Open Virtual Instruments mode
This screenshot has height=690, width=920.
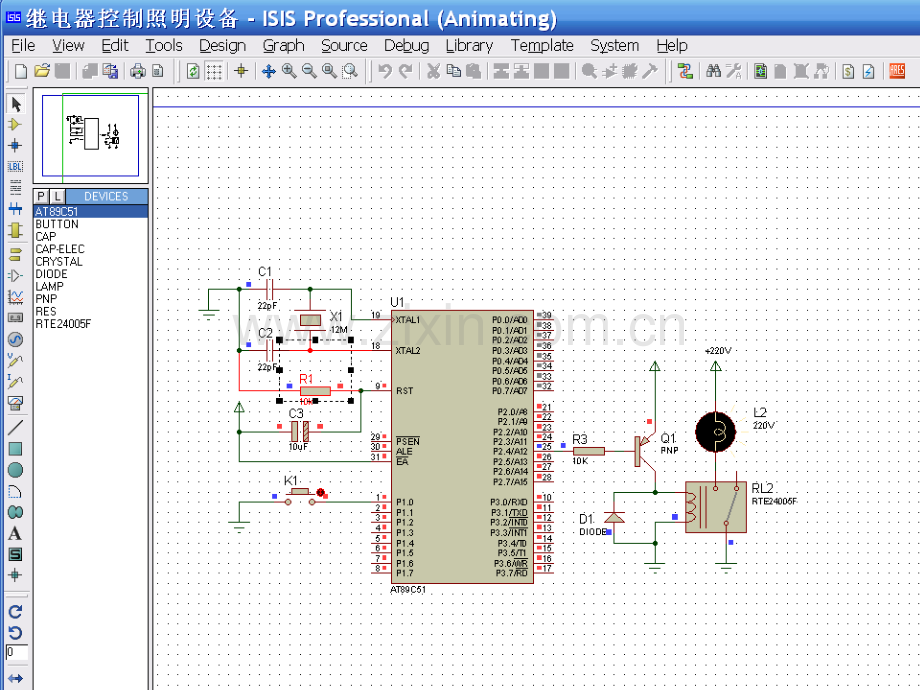click(x=15, y=402)
